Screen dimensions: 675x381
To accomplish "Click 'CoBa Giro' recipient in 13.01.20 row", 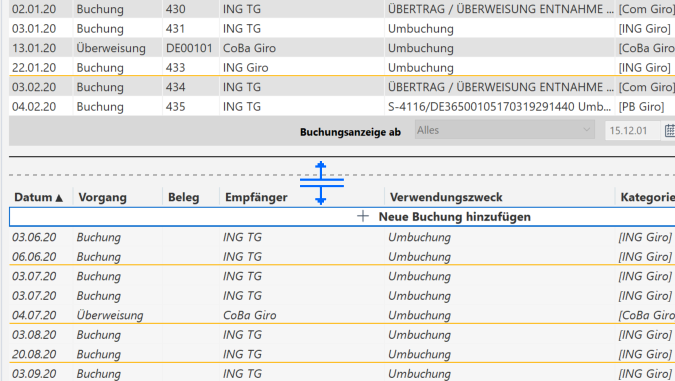I will (x=249, y=48).
